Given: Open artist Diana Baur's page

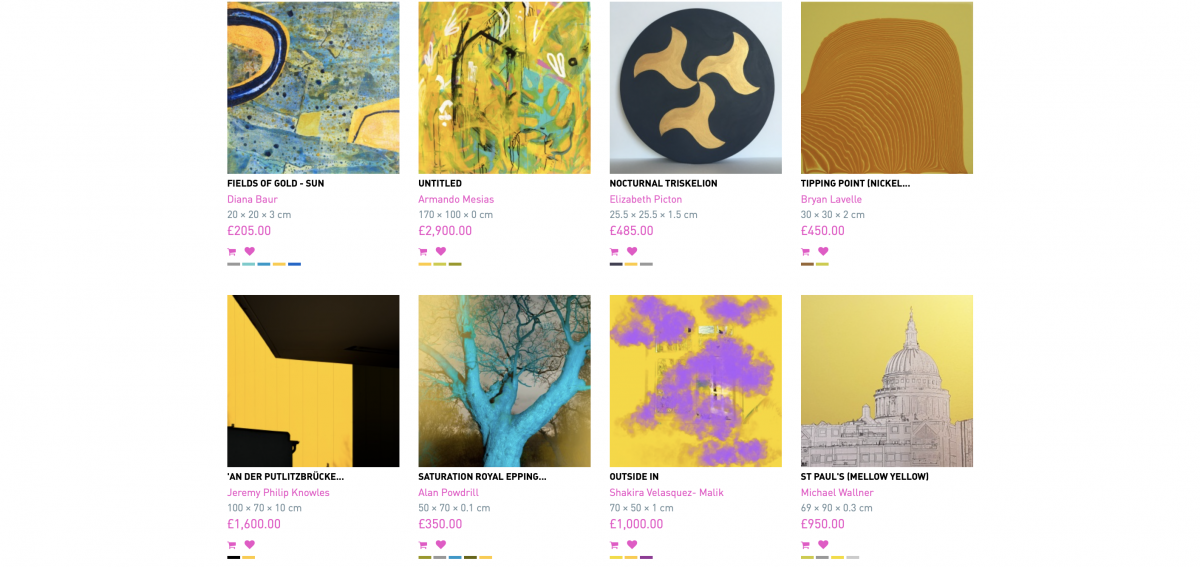Looking at the screenshot, I should click(252, 199).
